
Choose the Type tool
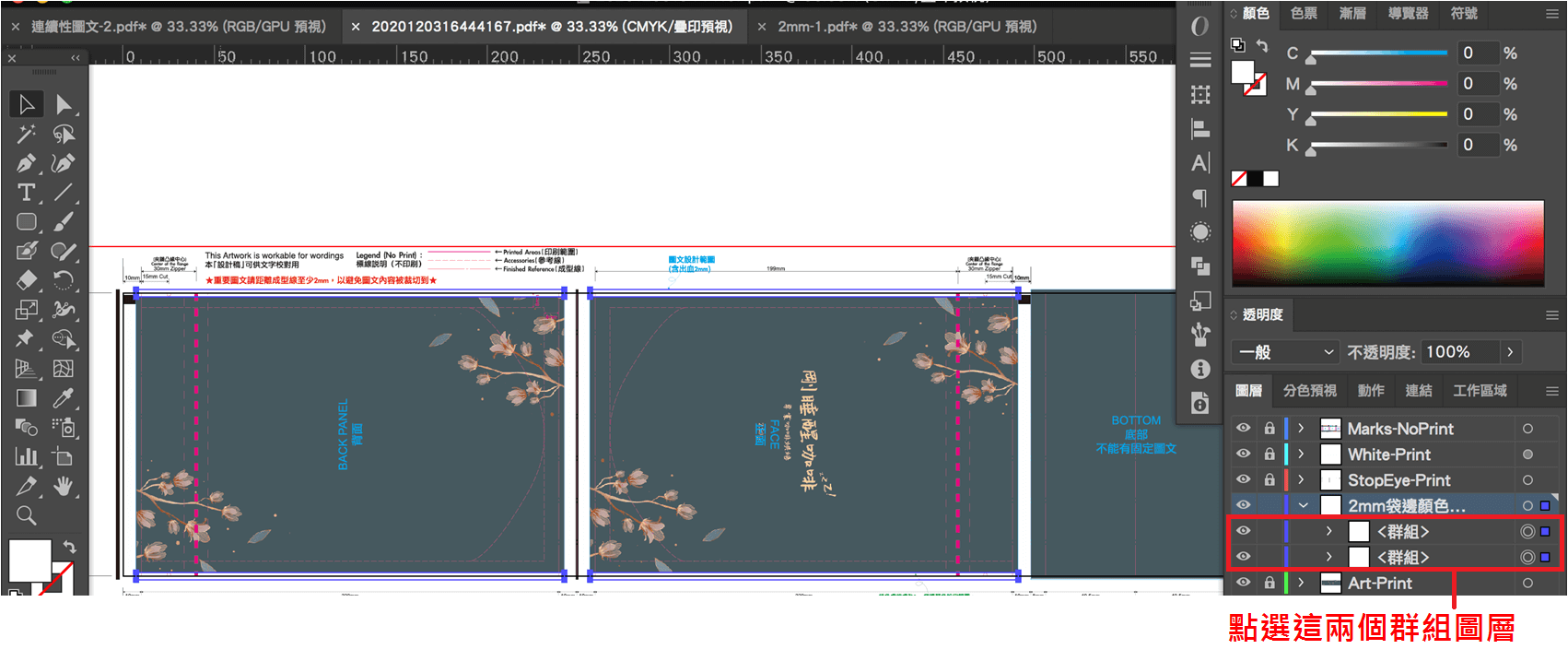click(x=26, y=193)
